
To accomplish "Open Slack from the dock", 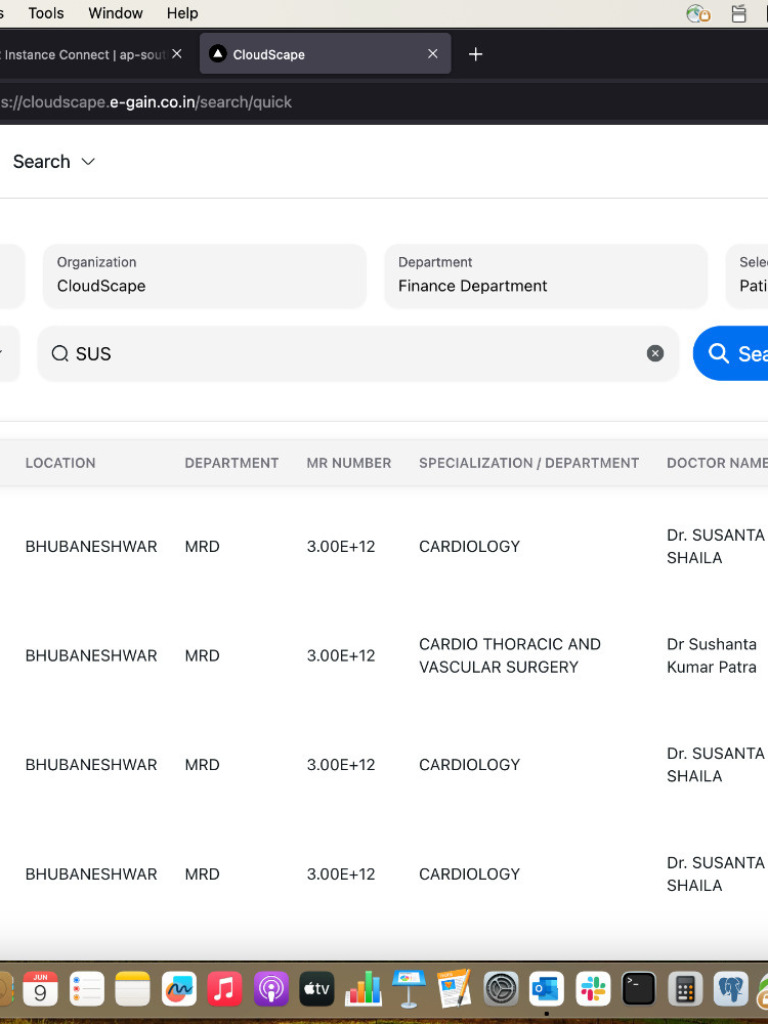I will tap(593, 989).
